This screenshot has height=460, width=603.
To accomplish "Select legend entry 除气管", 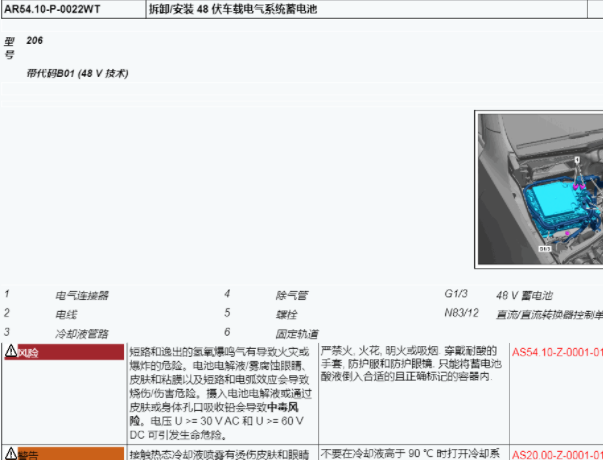I will click(x=292, y=295).
